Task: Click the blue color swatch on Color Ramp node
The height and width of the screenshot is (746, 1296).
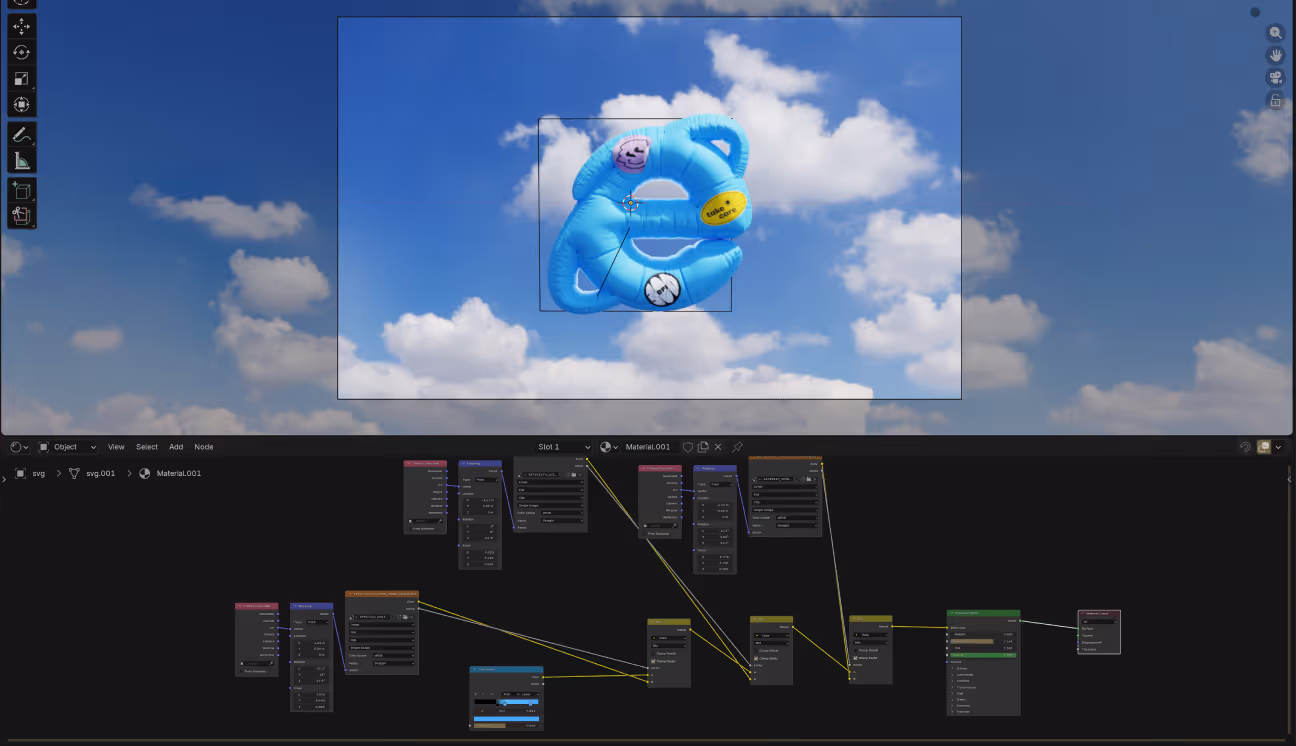Action: pyautogui.click(x=506, y=718)
